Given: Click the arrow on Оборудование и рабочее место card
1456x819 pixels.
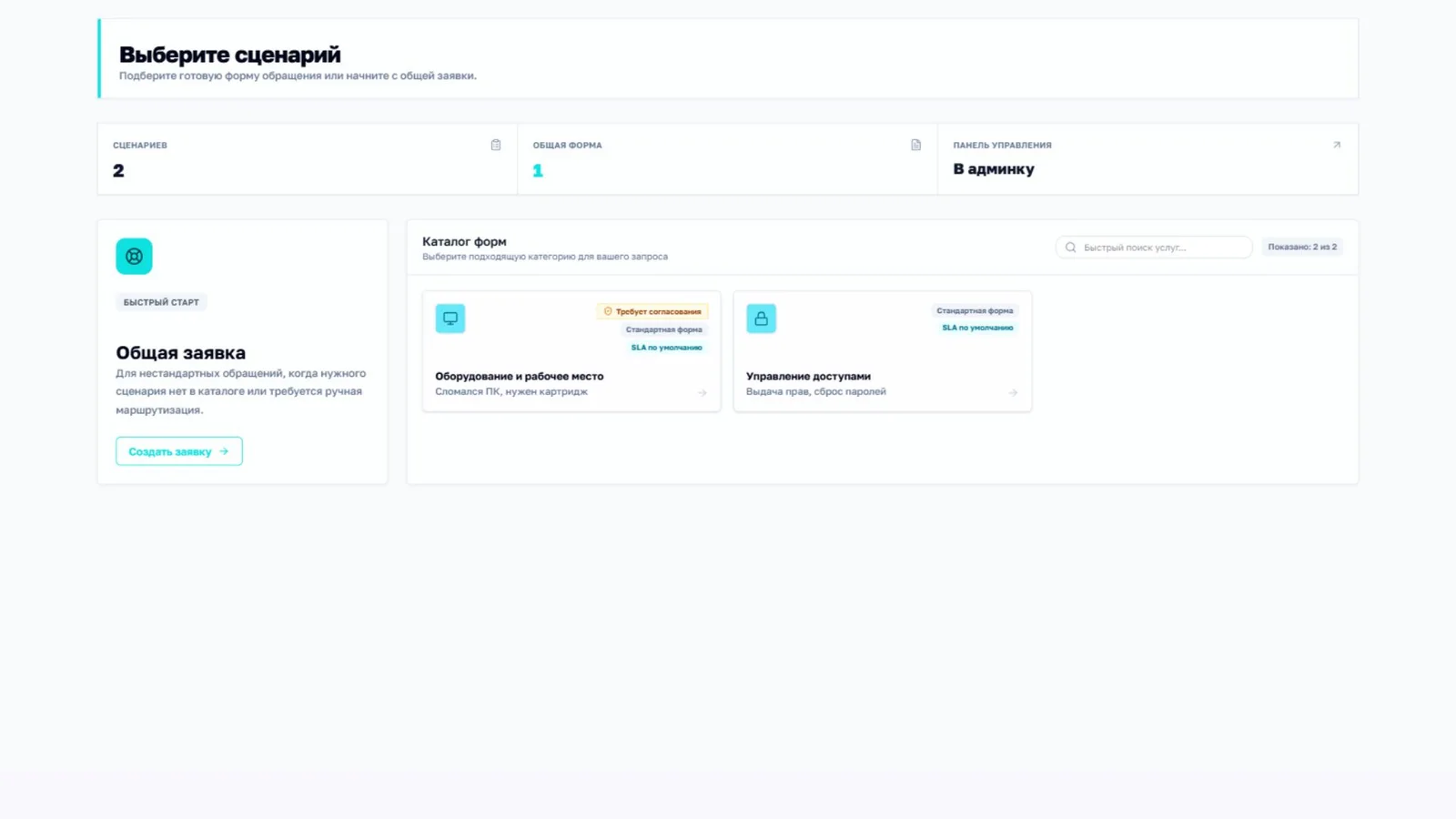Looking at the screenshot, I should tap(703, 393).
